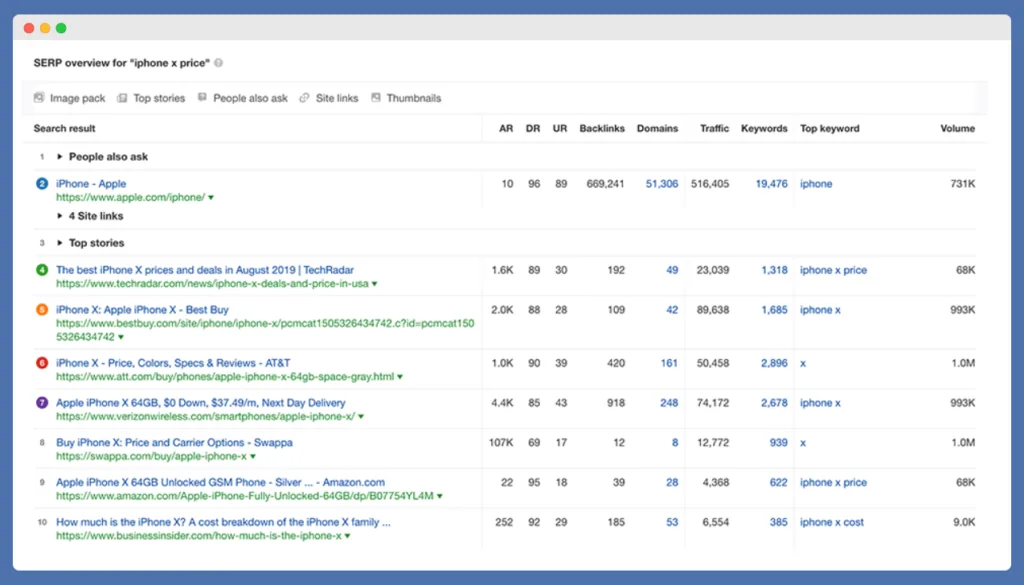
Task: Click the red position badge for the AT&T result
Action: [x=40, y=363]
